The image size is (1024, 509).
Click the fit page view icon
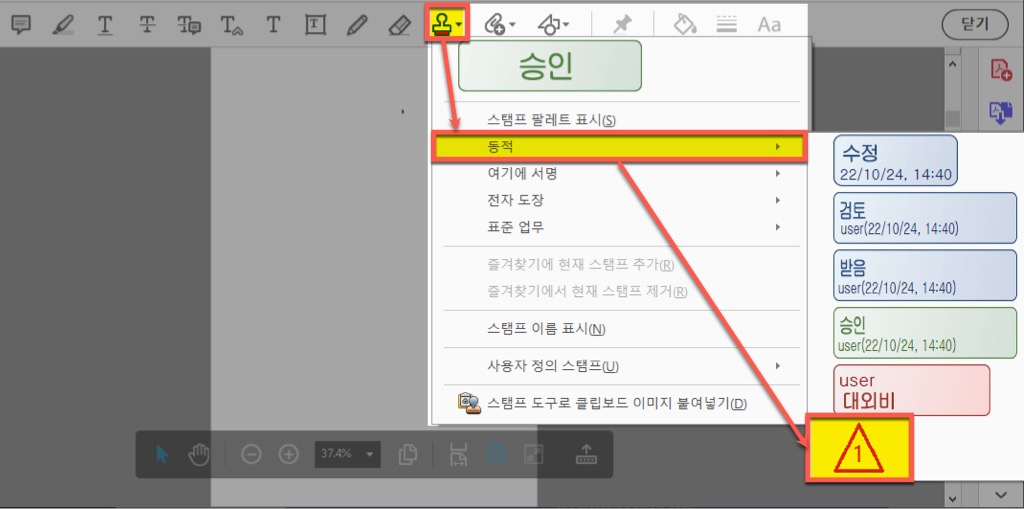[x=497, y=454]
